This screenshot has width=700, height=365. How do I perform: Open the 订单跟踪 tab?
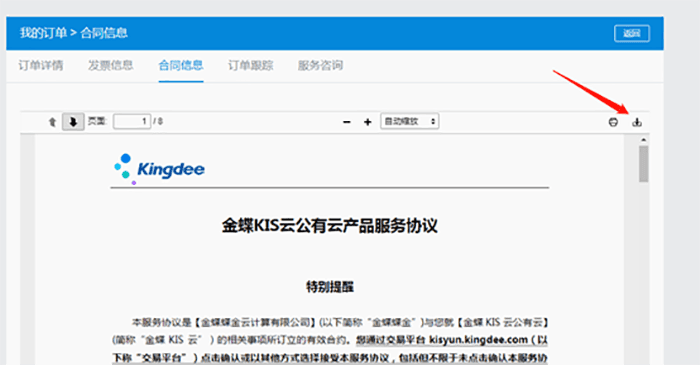coord(250,66)
